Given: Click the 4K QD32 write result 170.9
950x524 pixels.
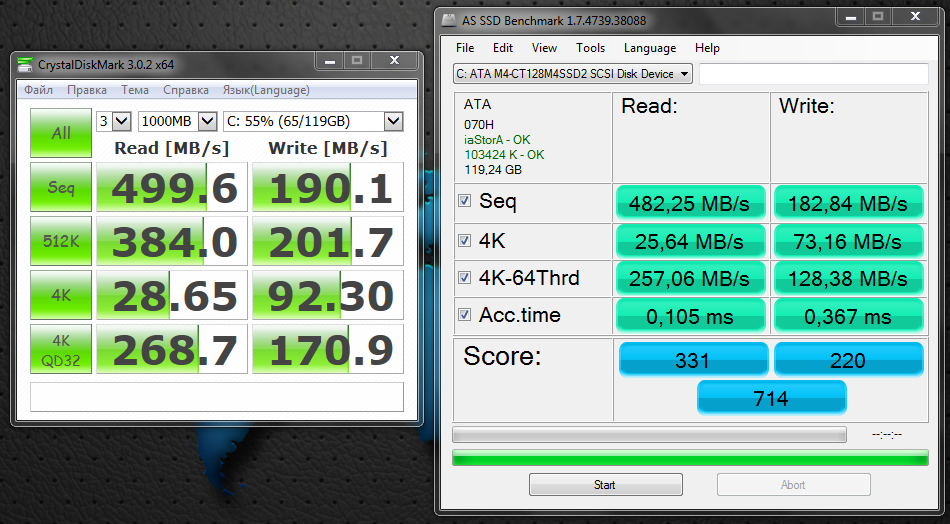Looking at the screenshot, I should [x=328, y=349].
